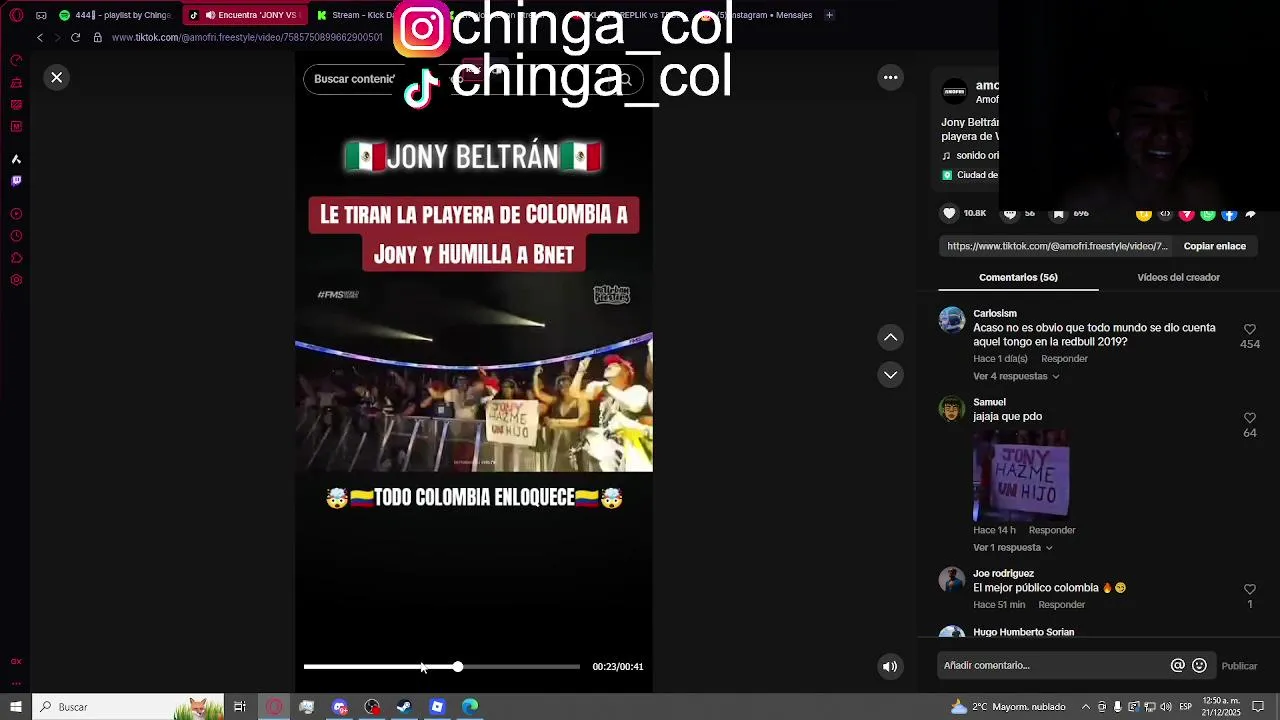Open Samuel's profile avatar

click(952, 409)
